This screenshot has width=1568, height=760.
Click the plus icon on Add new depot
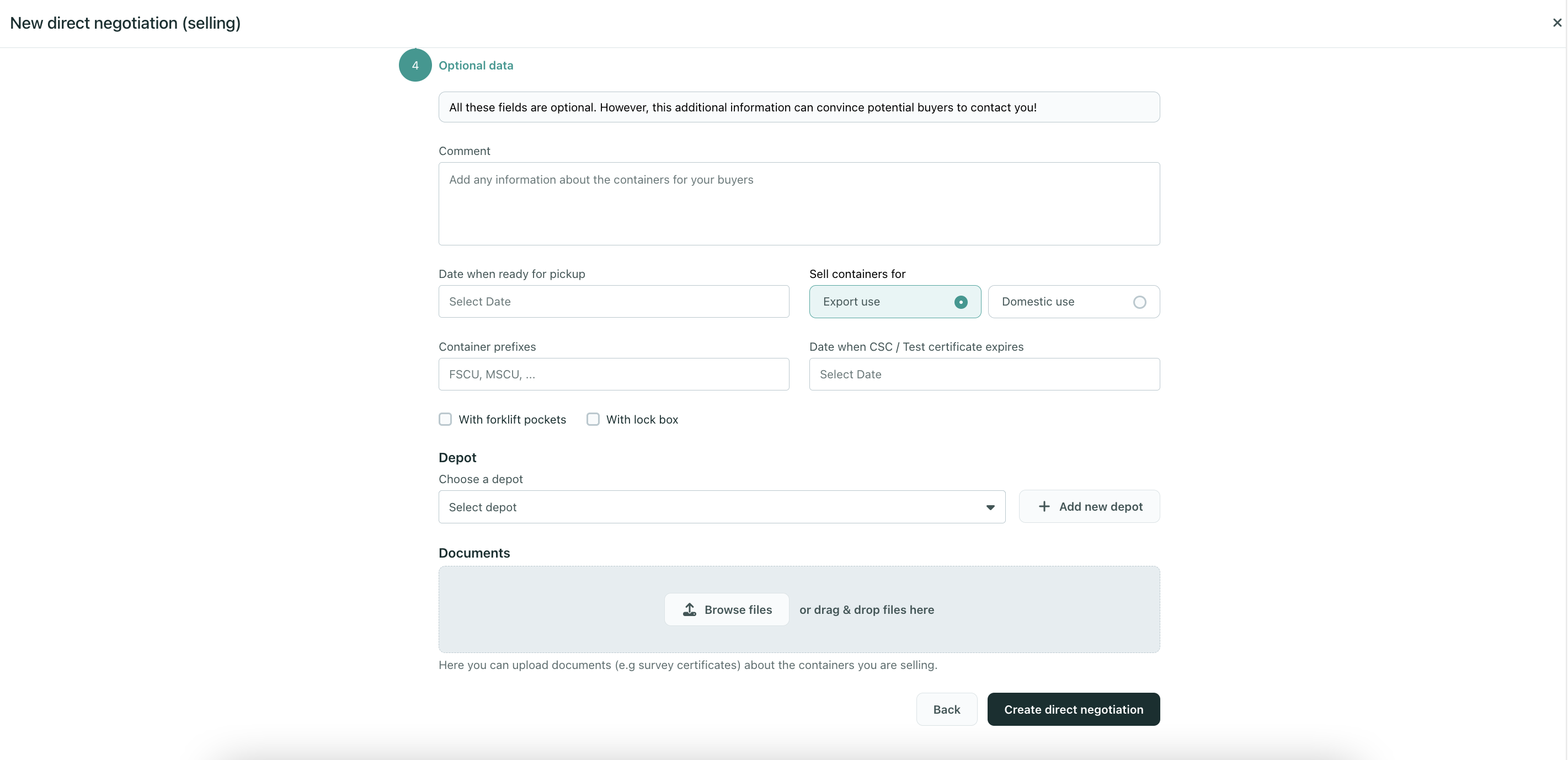(1044, 506)
